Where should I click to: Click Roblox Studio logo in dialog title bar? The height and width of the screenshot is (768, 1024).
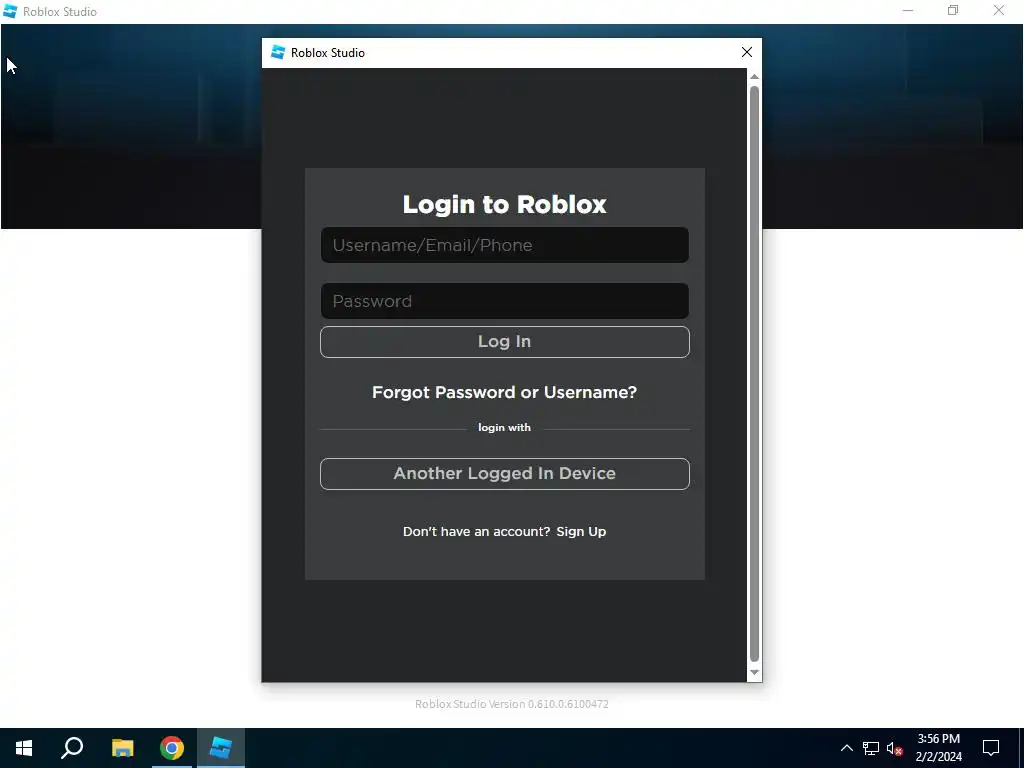coord(278,52)
